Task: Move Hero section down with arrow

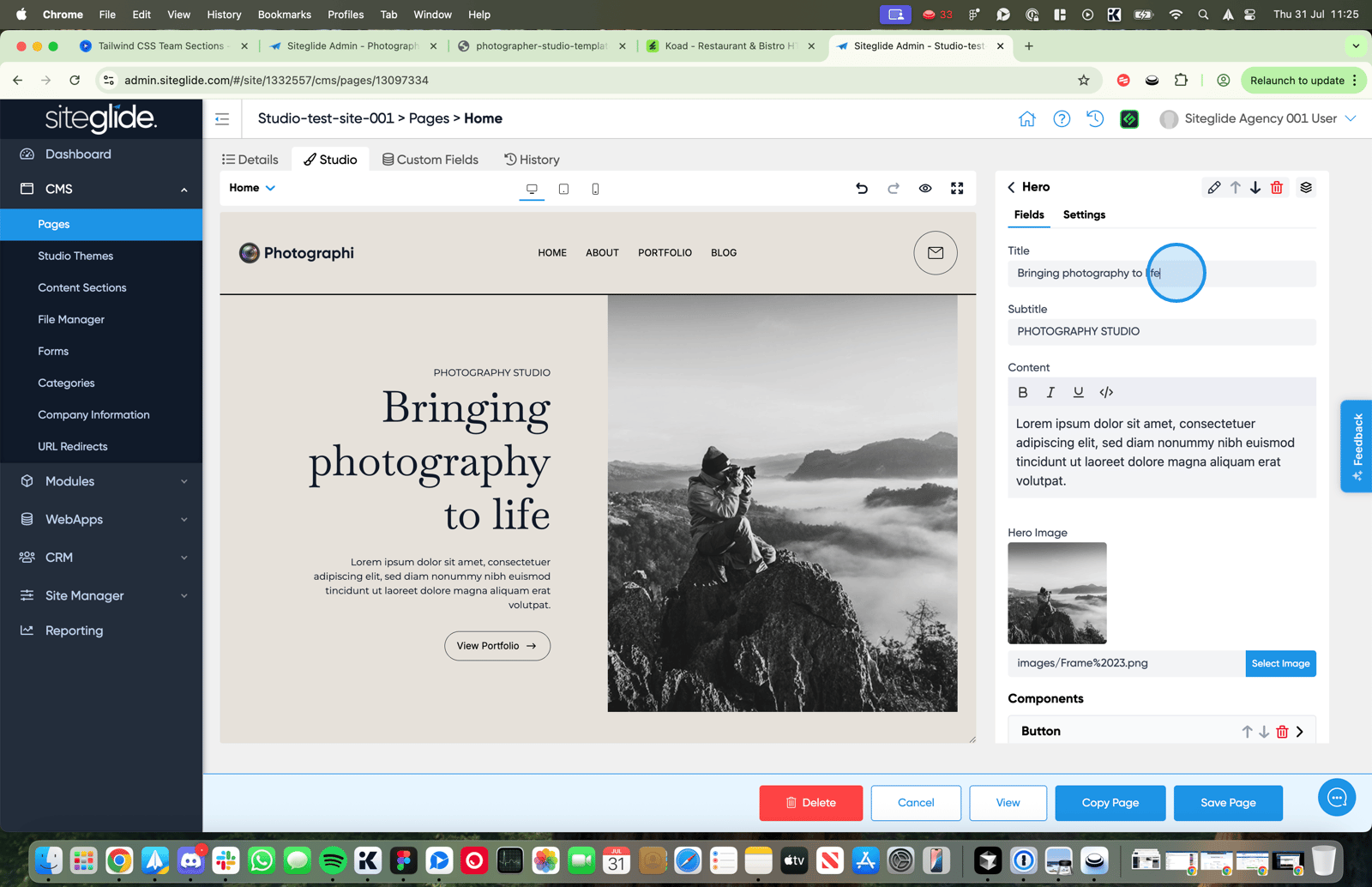Action: click(1255, 187)
